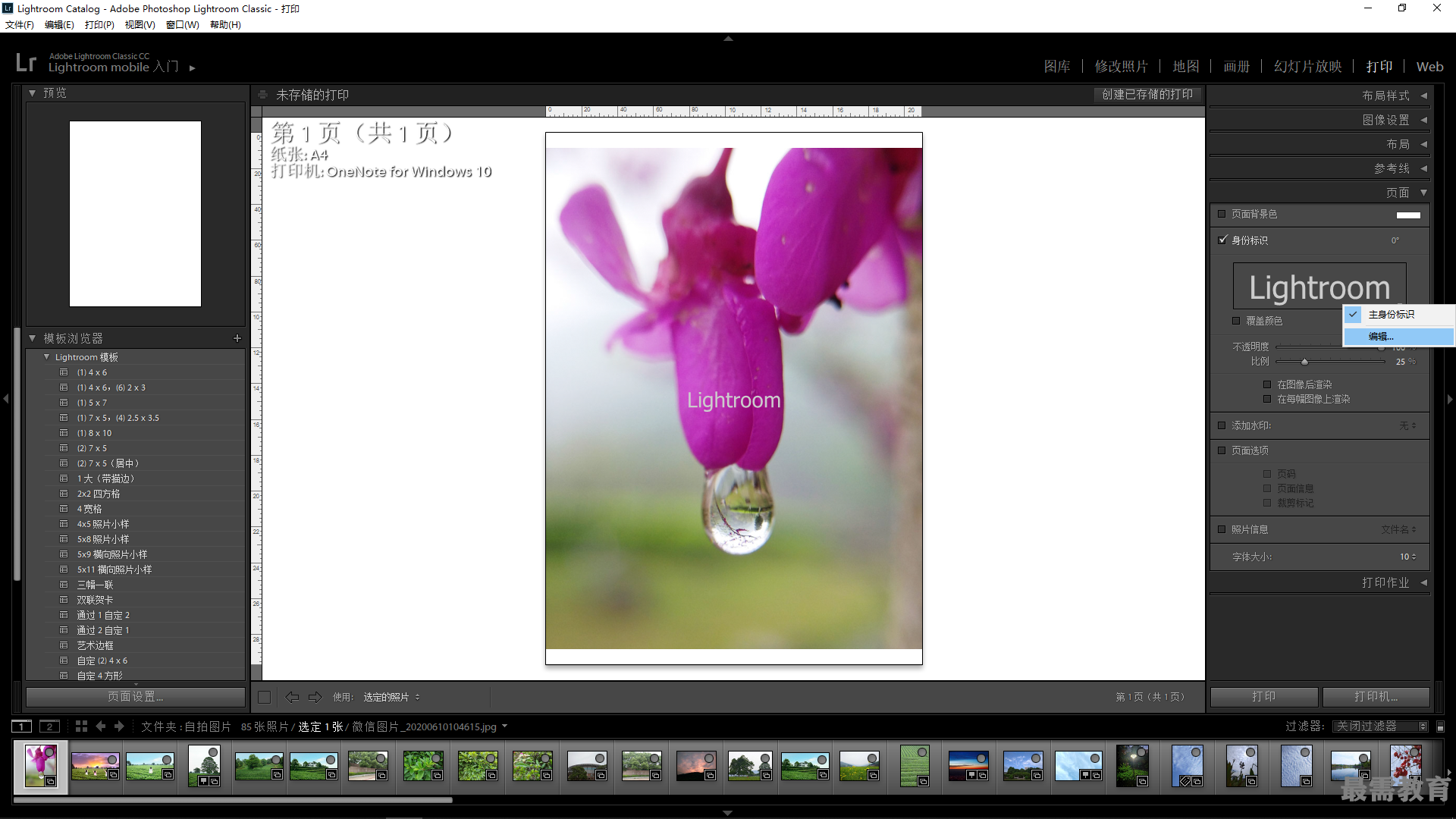Click icon beside 未存储的打印 title
Viewport: 1456px width, 819px height.
pos(262,95)
